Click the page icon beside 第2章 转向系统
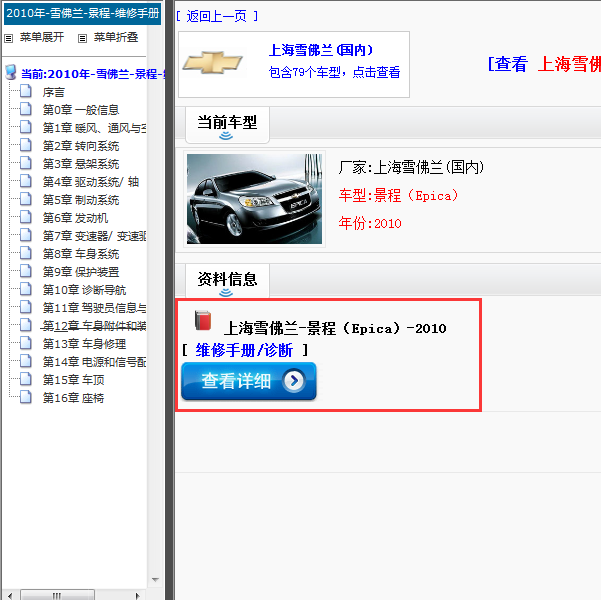Viewport: 601px width, 600px height. [x=26, y=145]
